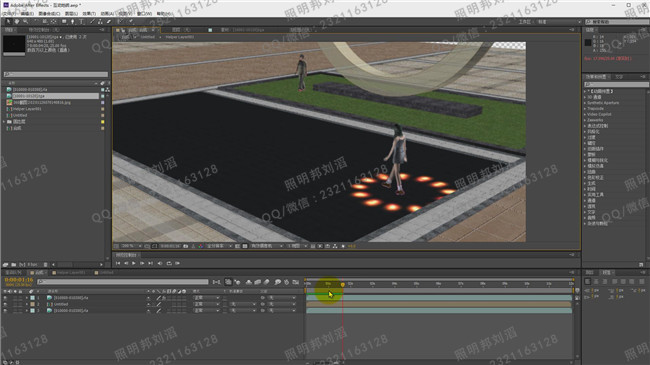The image size is (650, 365).
Task: Select the Selection arrow tool
Action: coord(7,22)
